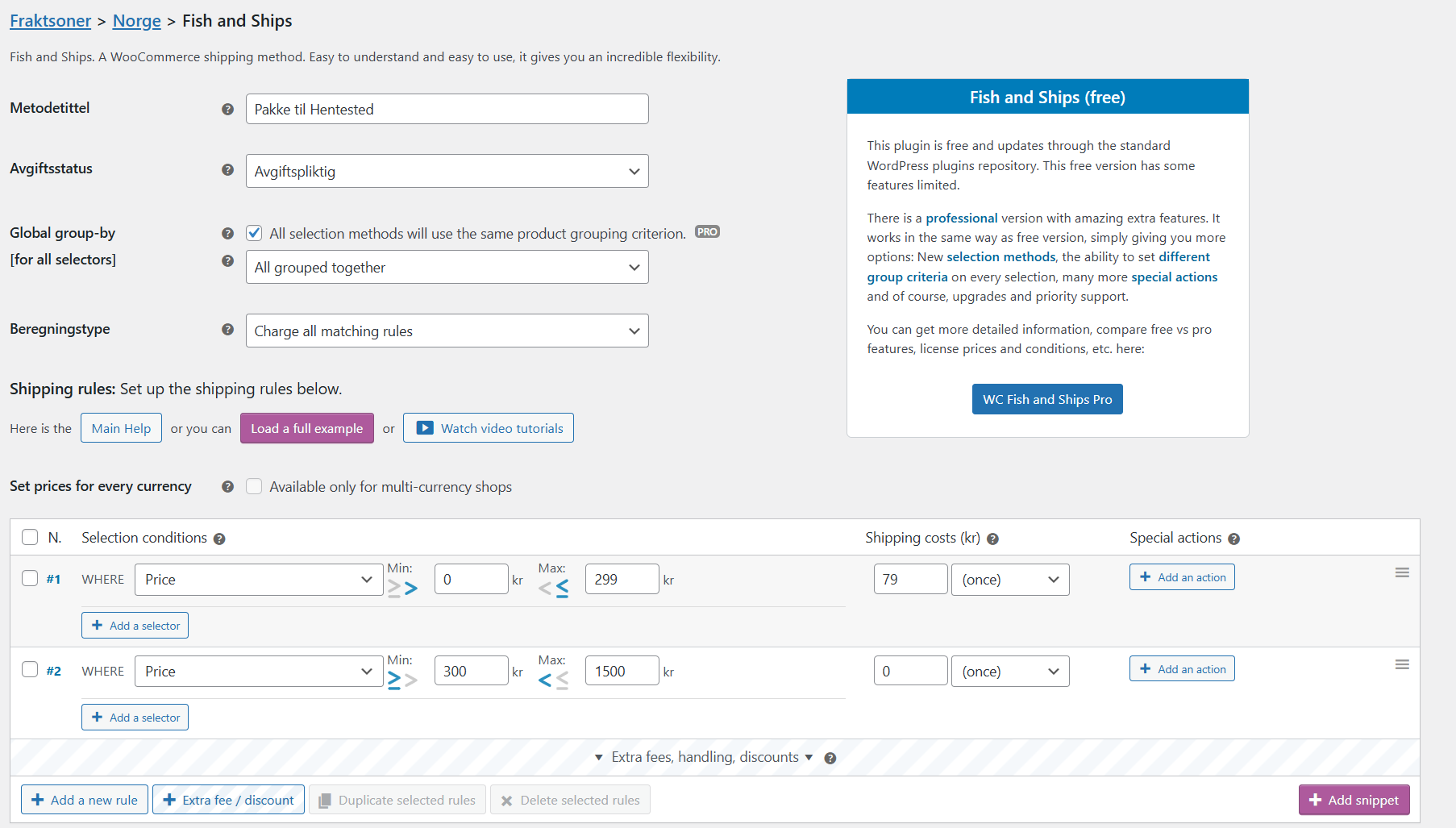Image resolution: width=1456 pixels, height=828 pixels.
Task: Click the help icon beside Avgiftsstatus
Action: point(228,169)
